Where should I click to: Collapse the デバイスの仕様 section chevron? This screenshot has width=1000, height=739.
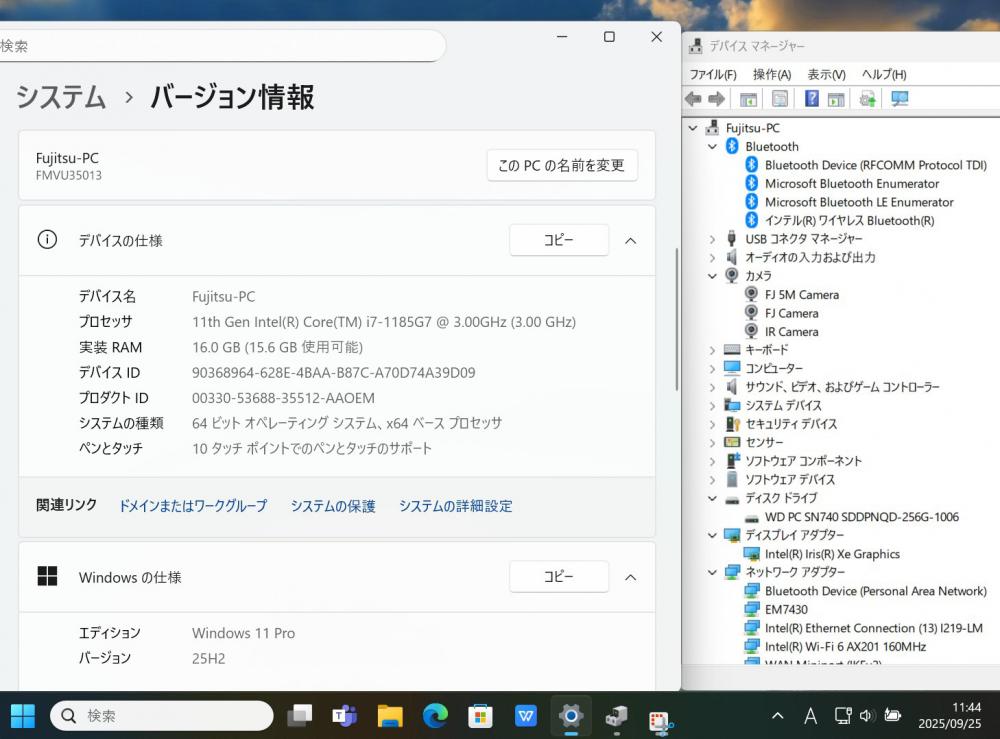tap(630, 240)
